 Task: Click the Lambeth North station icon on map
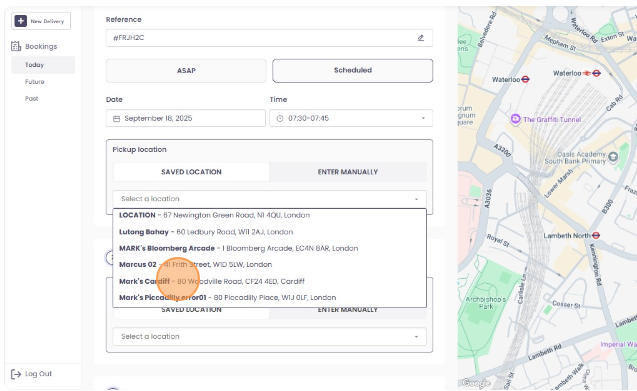coord(596,235)
